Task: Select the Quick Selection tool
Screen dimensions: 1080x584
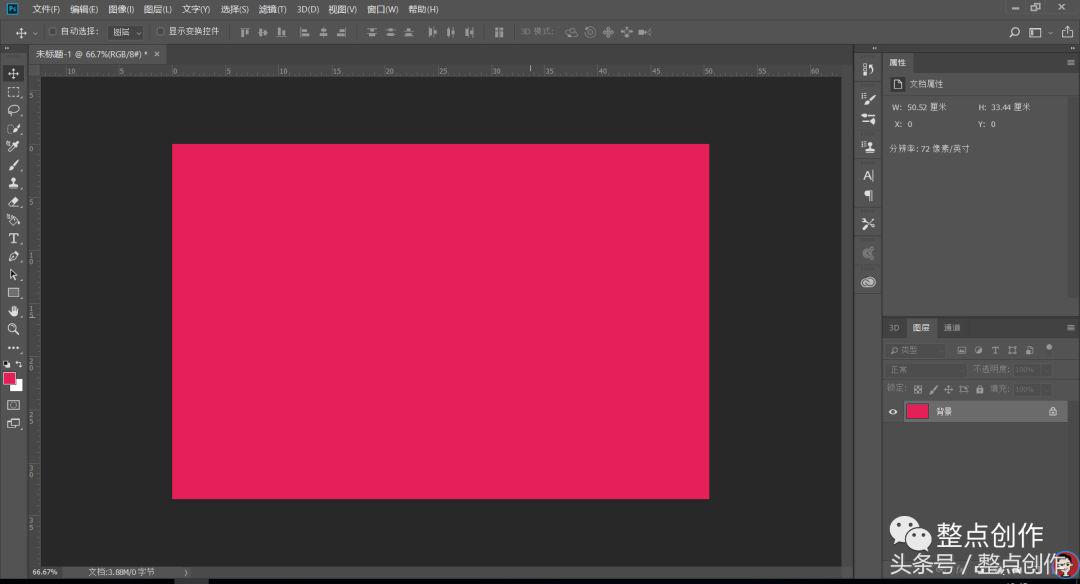Action: 13,129
